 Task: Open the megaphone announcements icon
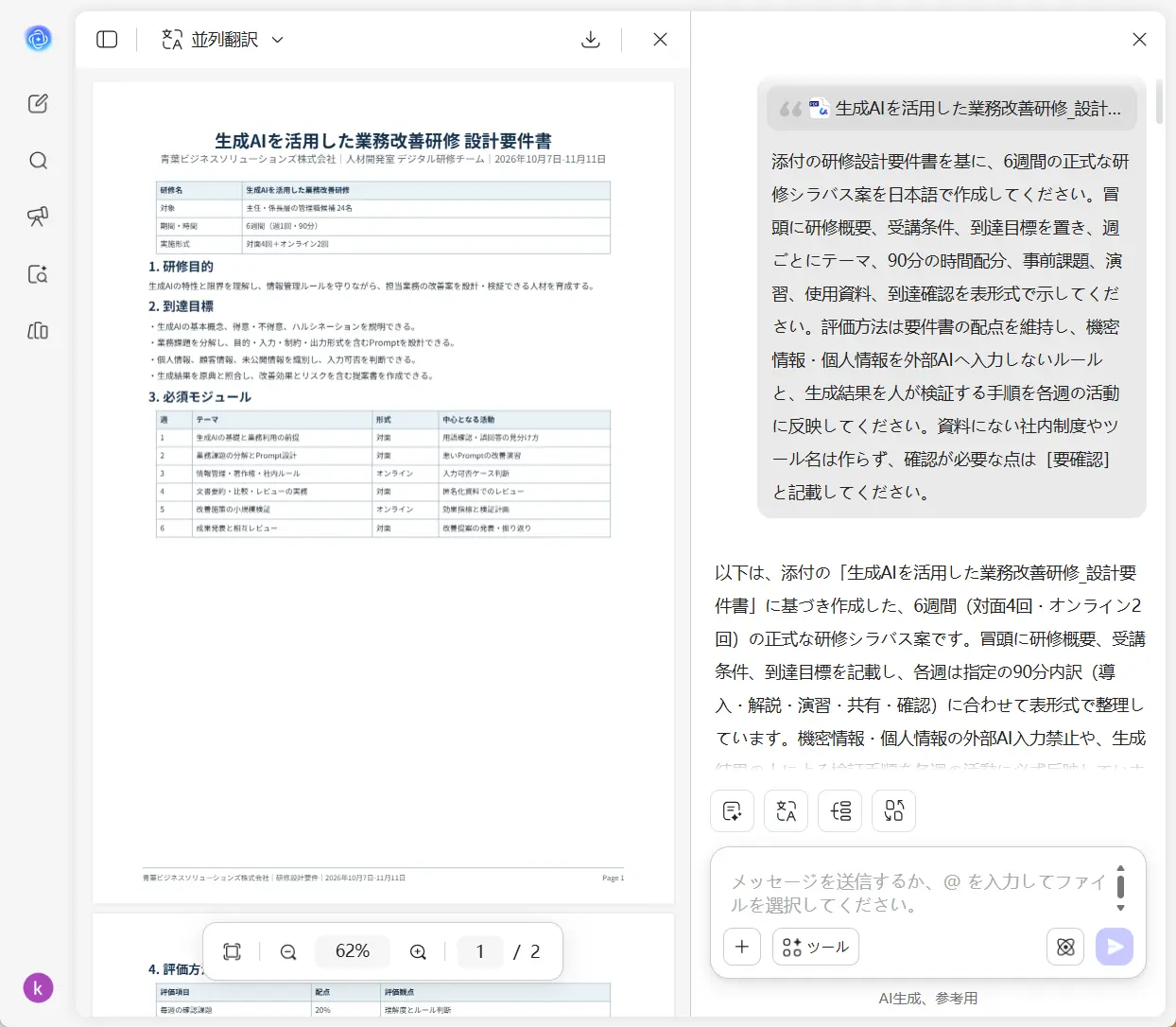pyautogui.click(x=38, y=217)
